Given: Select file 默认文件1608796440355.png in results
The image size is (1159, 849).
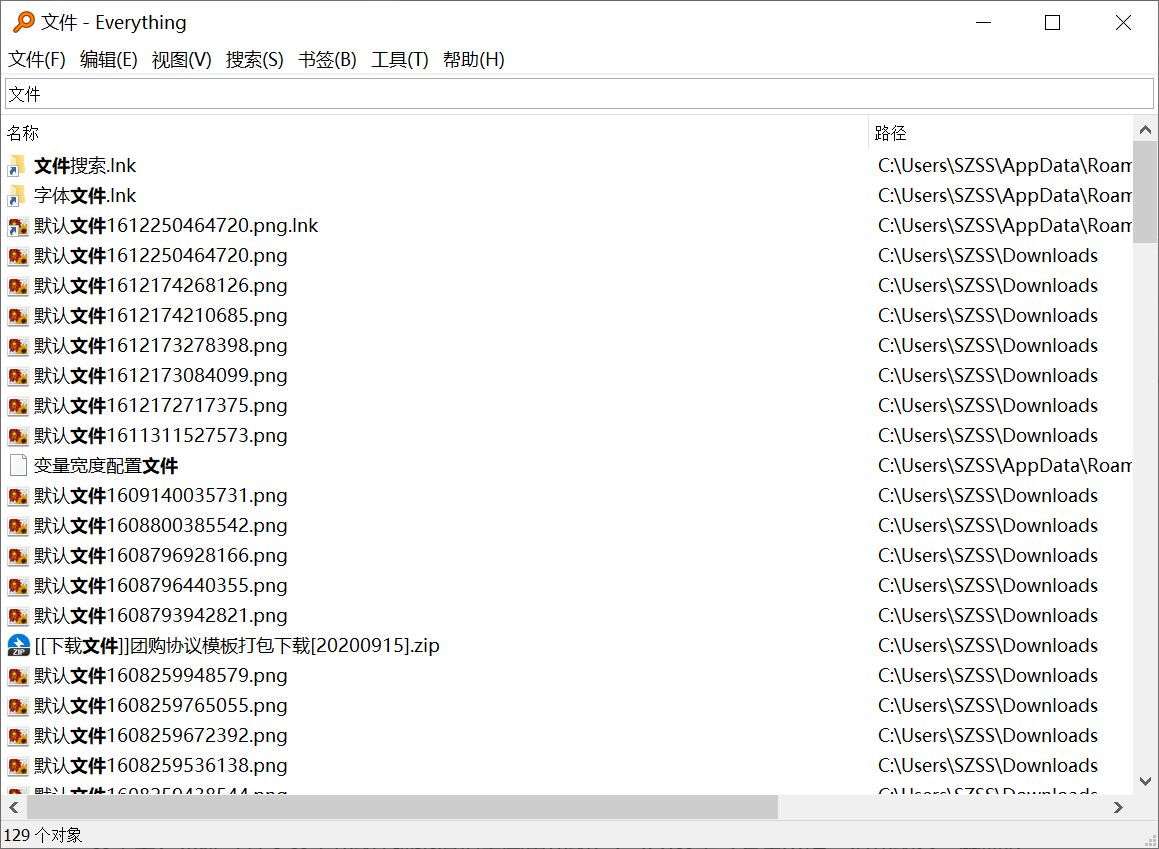Looking at the screenshot, I should 160,586.
